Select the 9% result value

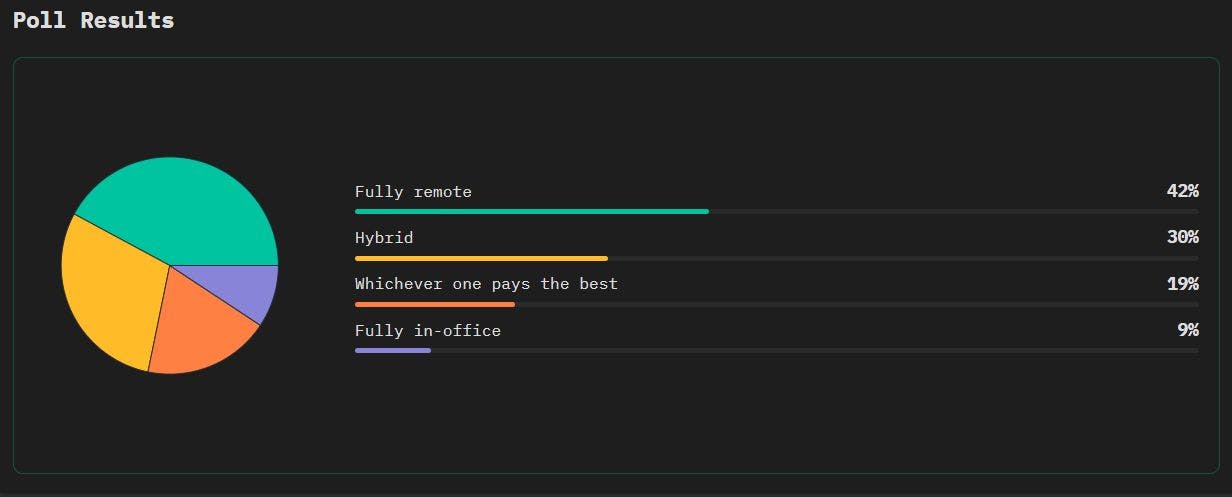pos(1187,330)
